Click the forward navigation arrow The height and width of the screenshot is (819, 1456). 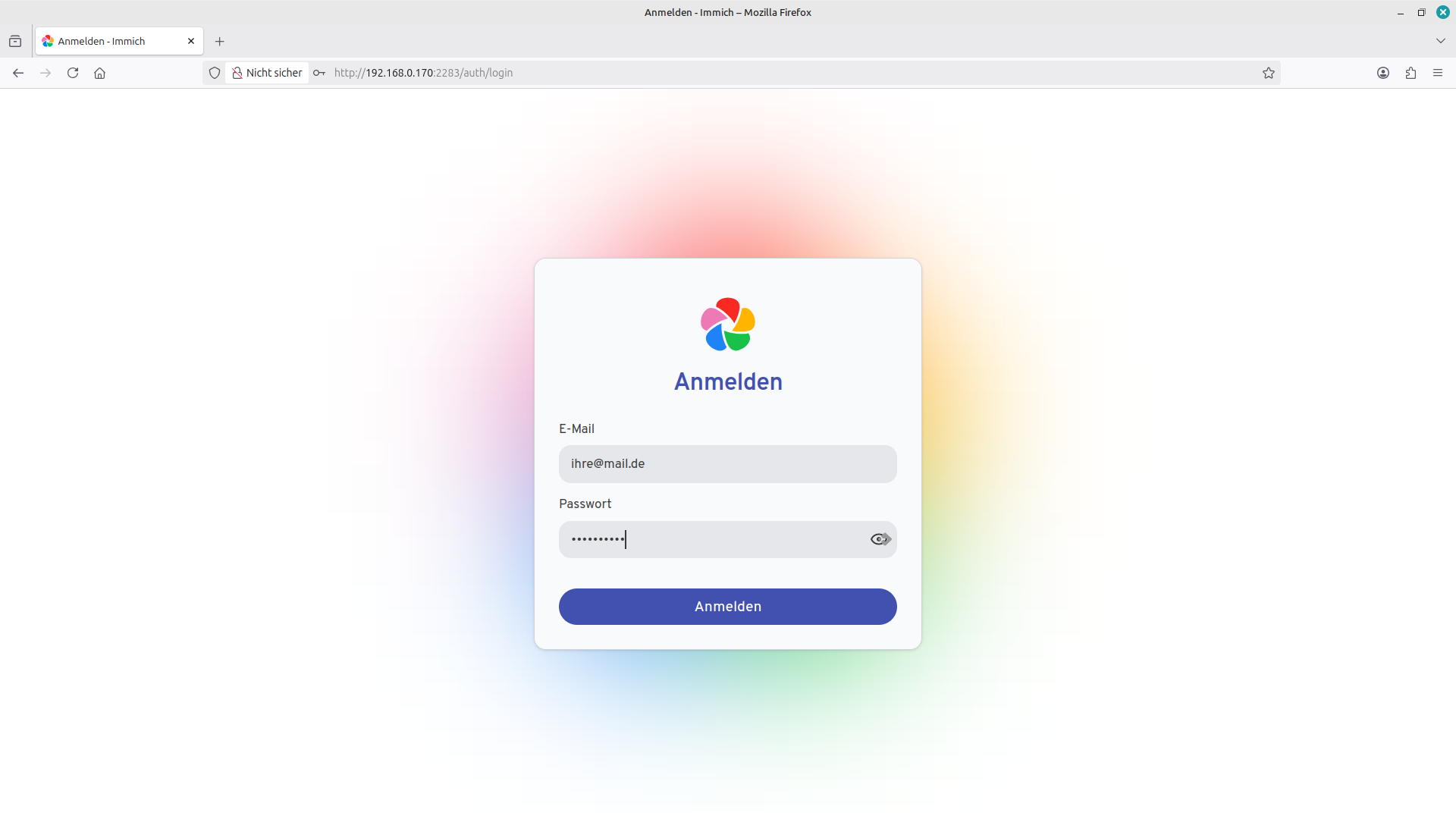[x=45, y=73]
